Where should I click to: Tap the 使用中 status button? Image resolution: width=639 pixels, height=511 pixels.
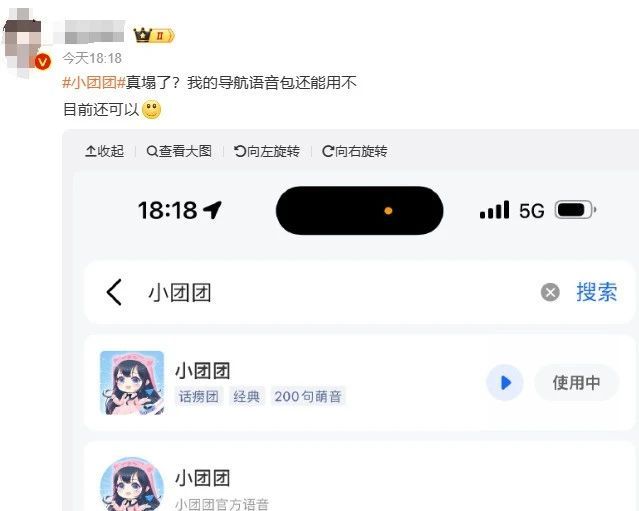tap(577, 383)
